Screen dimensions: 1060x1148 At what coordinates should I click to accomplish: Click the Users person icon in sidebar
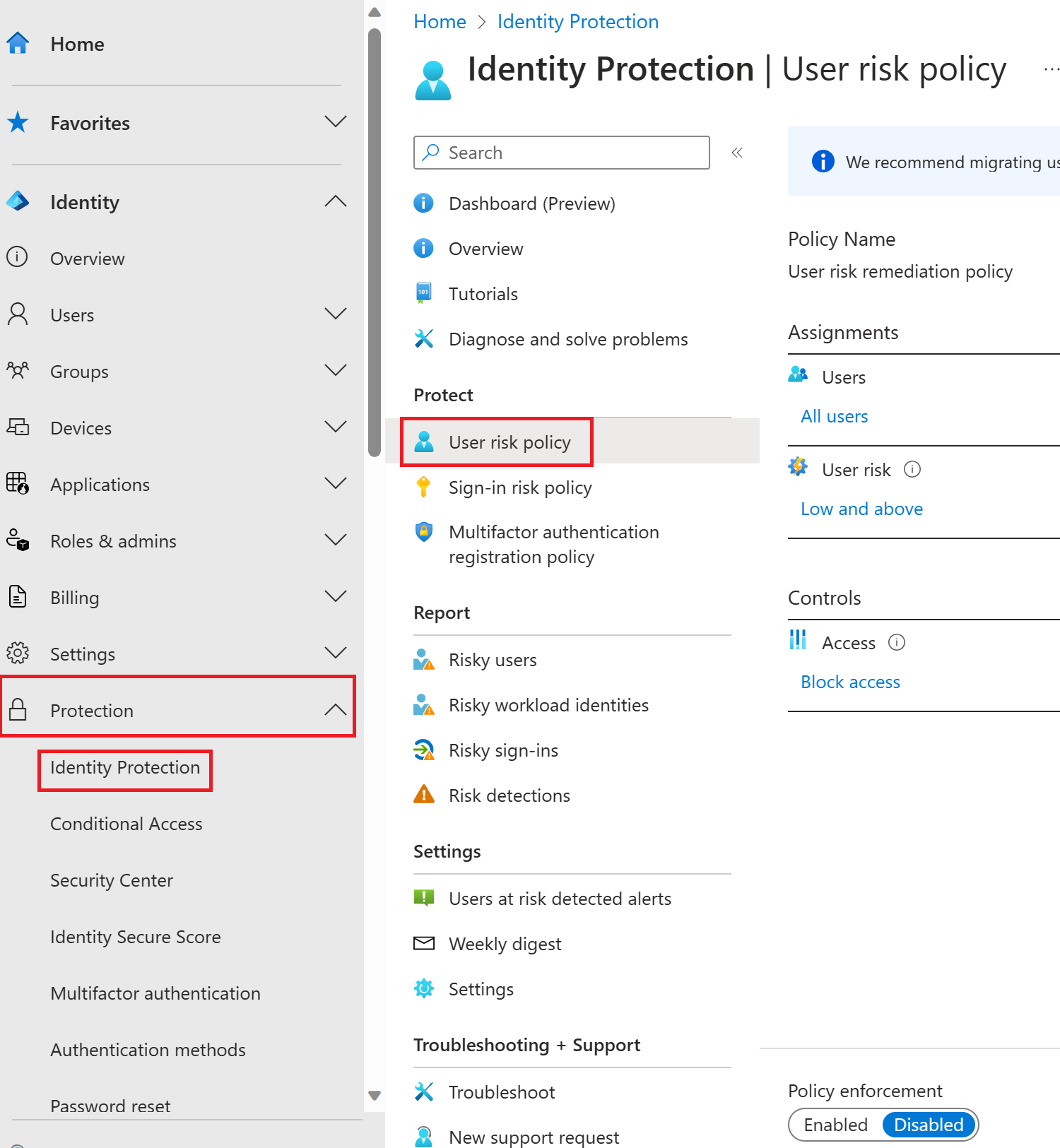tap(18, 314)
